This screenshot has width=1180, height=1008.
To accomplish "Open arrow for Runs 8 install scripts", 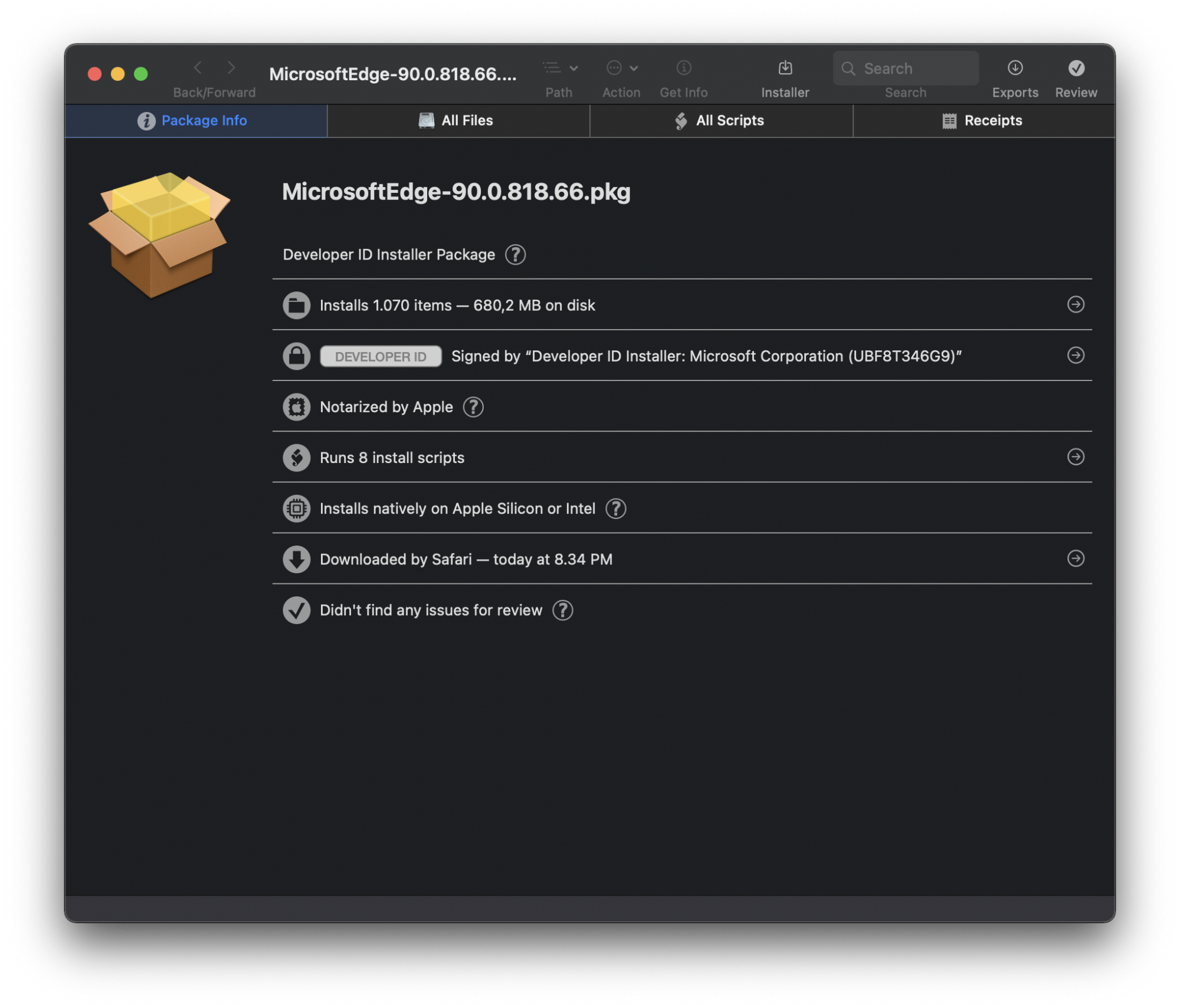I will point(1076,457).
